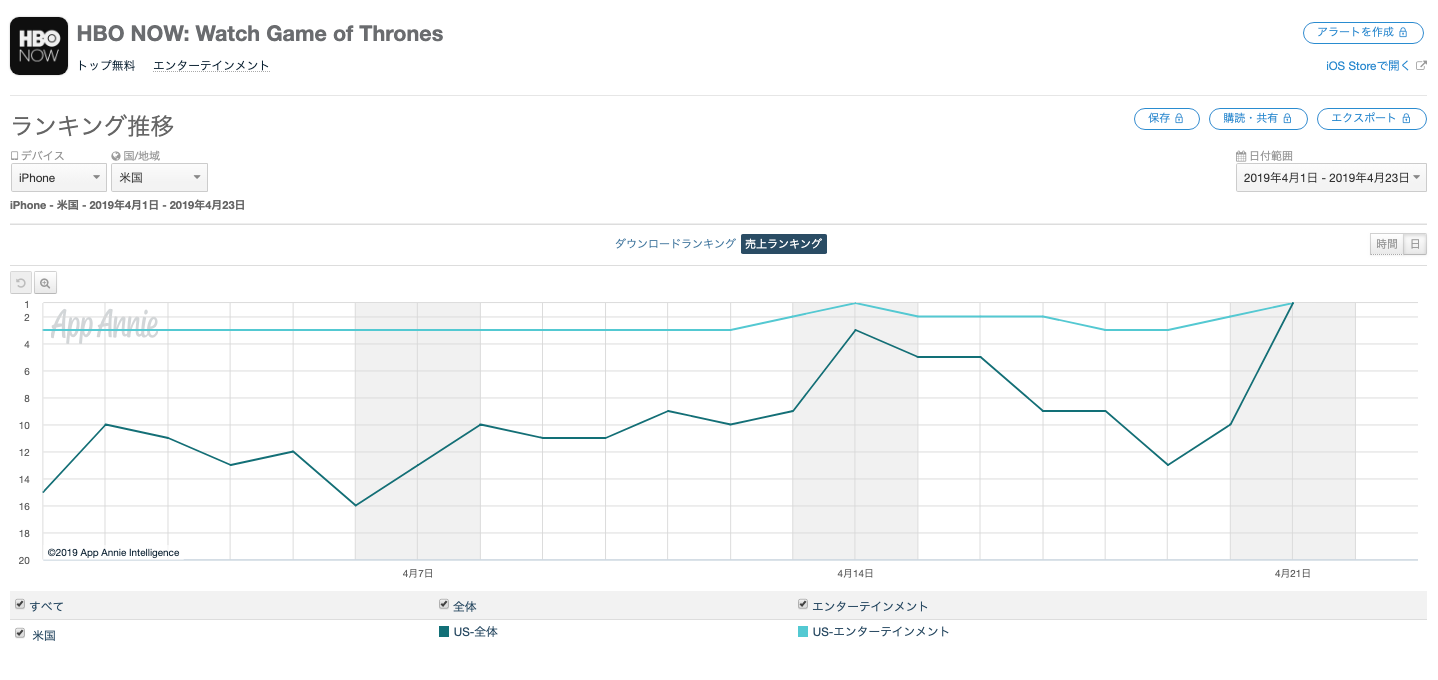Click the 4月7日 axis label
The image size is (1438, 680).
point(418,574)
